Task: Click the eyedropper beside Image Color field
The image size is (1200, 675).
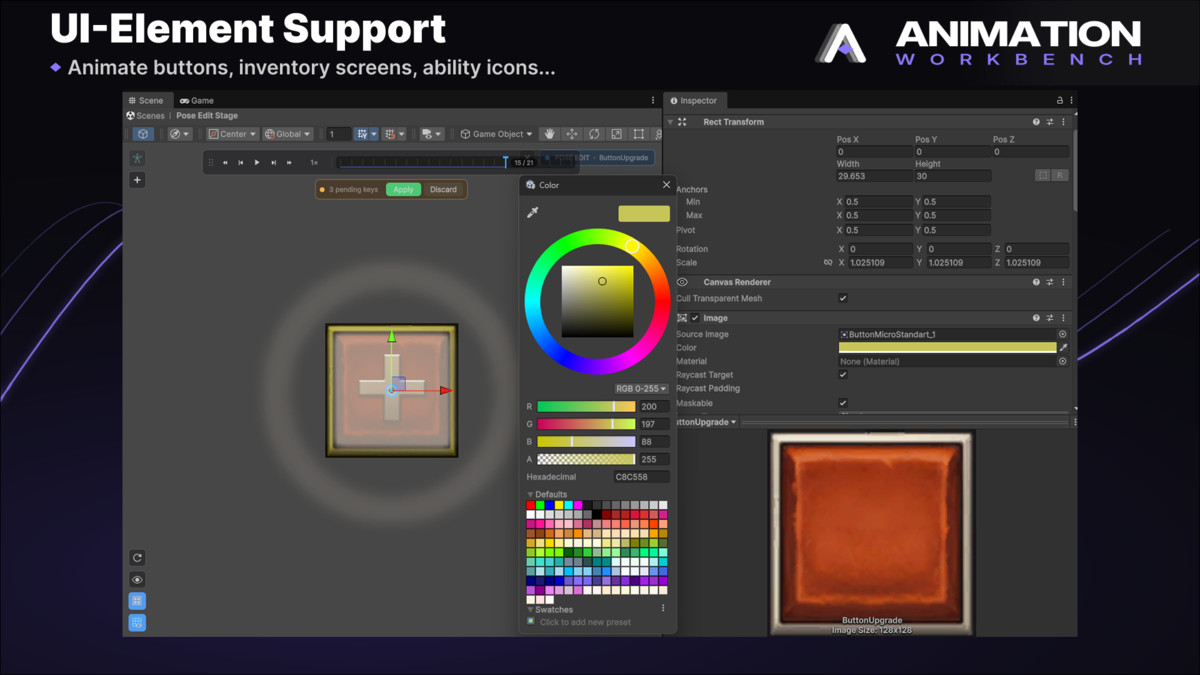Action: click(x=1064, y=348)
